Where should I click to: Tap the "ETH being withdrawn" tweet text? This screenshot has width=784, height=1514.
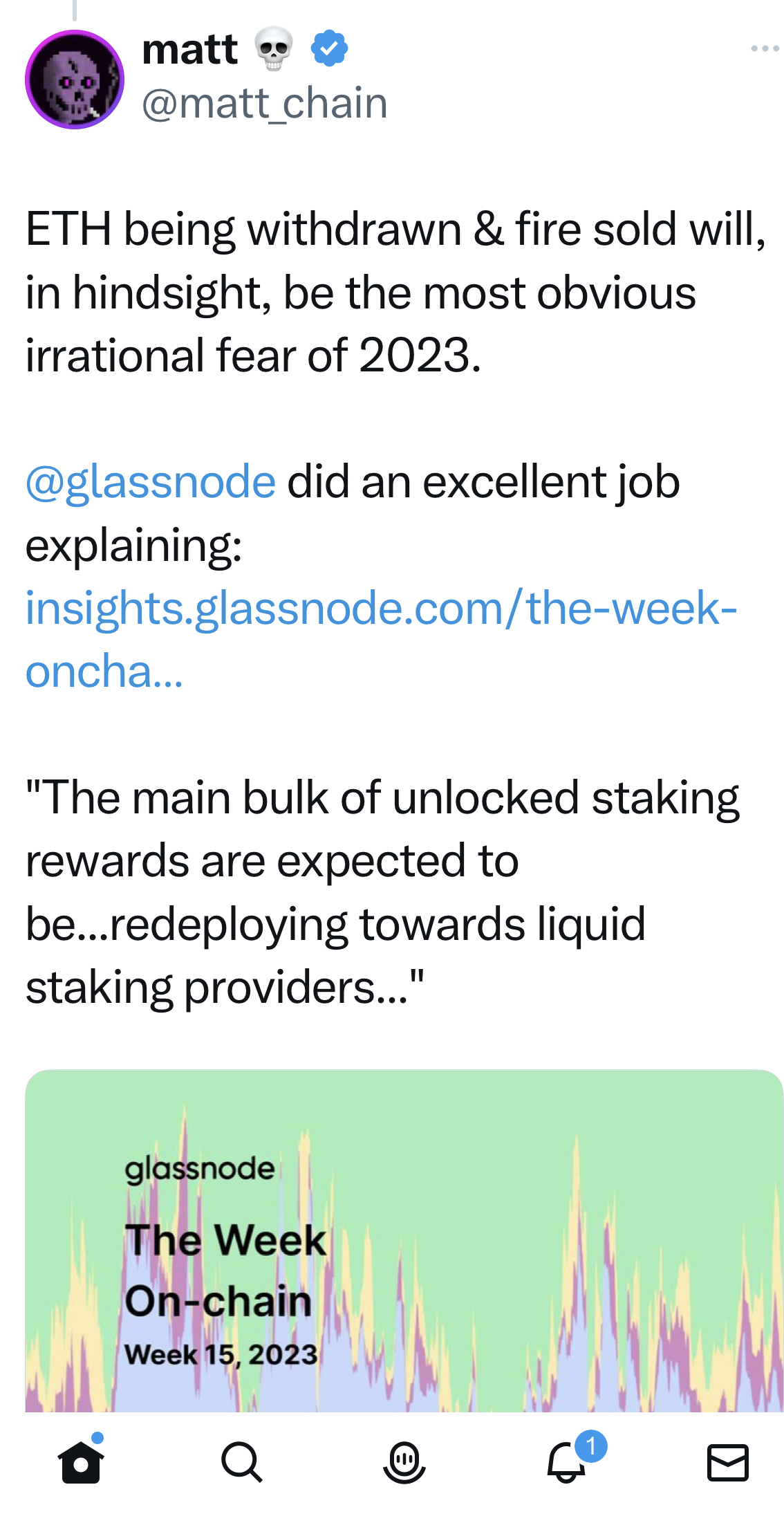point(394,292)
